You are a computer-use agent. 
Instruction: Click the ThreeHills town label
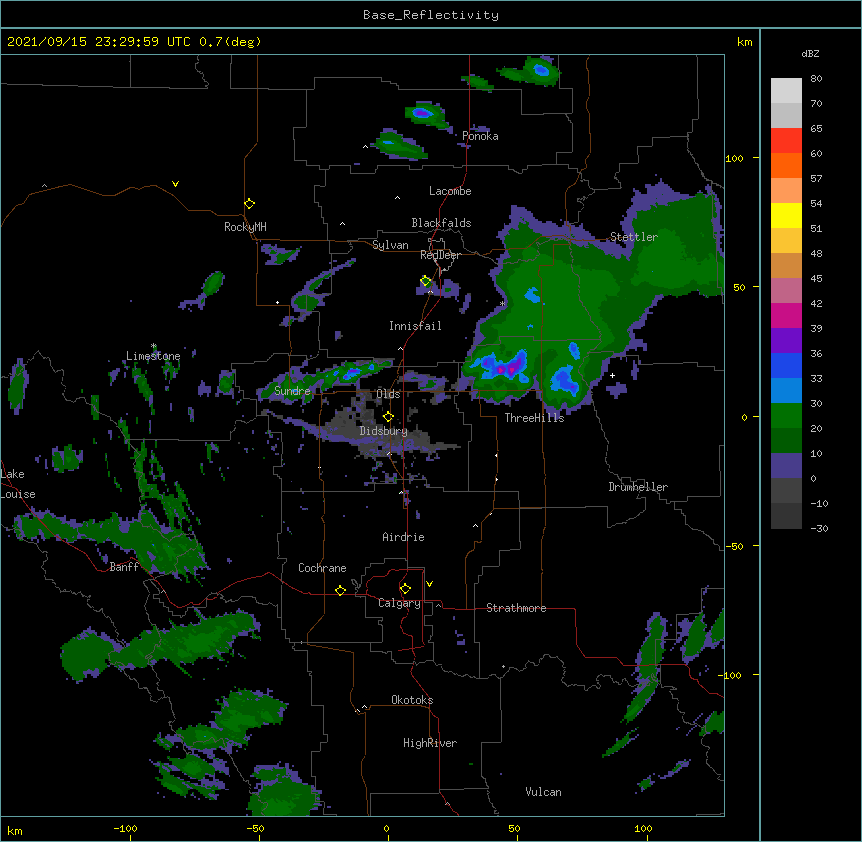[534, 418]
